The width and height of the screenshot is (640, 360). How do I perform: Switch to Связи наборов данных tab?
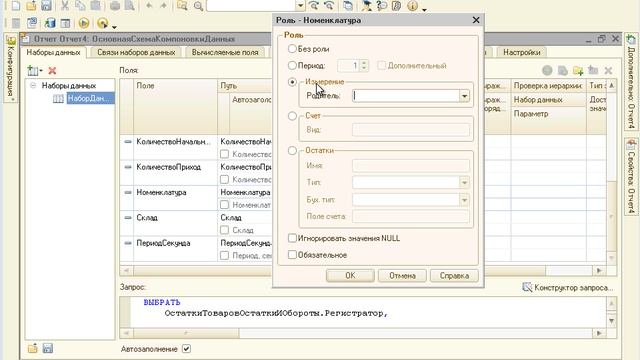136,52
